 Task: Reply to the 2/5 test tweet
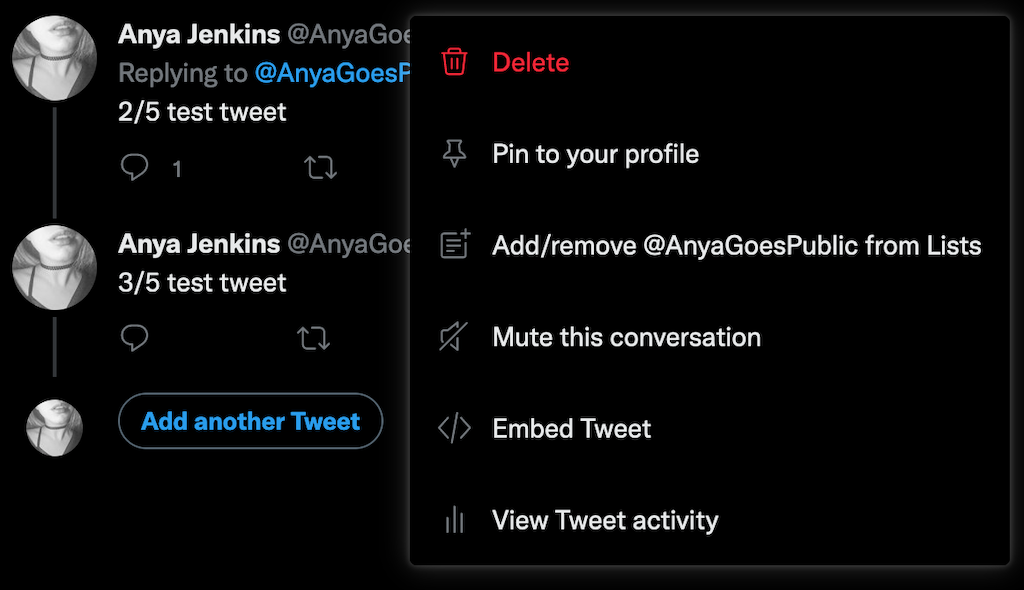click(135, 167)
